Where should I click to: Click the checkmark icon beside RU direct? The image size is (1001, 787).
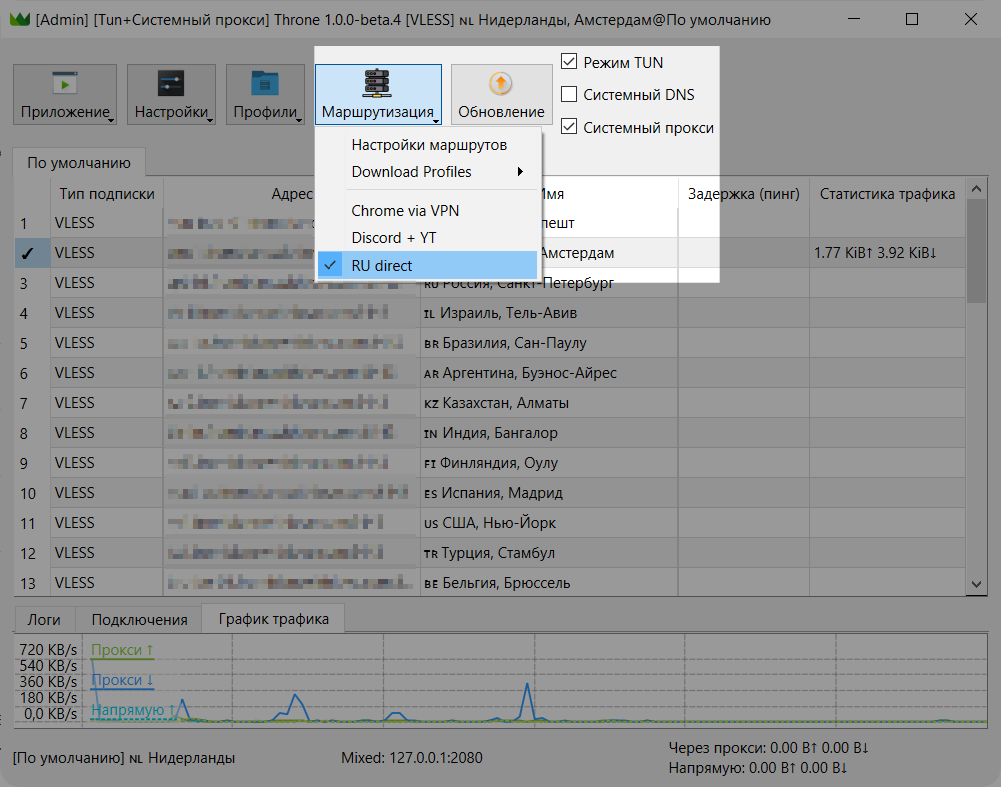(331, 266)
